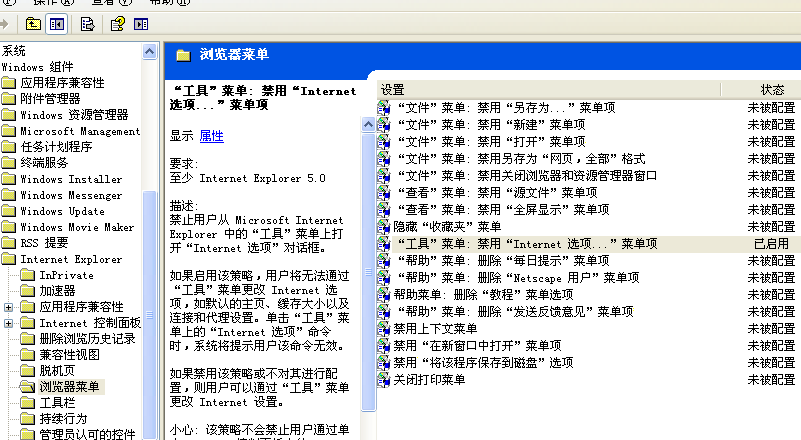
Task: Click the Help toolbar icon with question mark
Action: (118, 23)
